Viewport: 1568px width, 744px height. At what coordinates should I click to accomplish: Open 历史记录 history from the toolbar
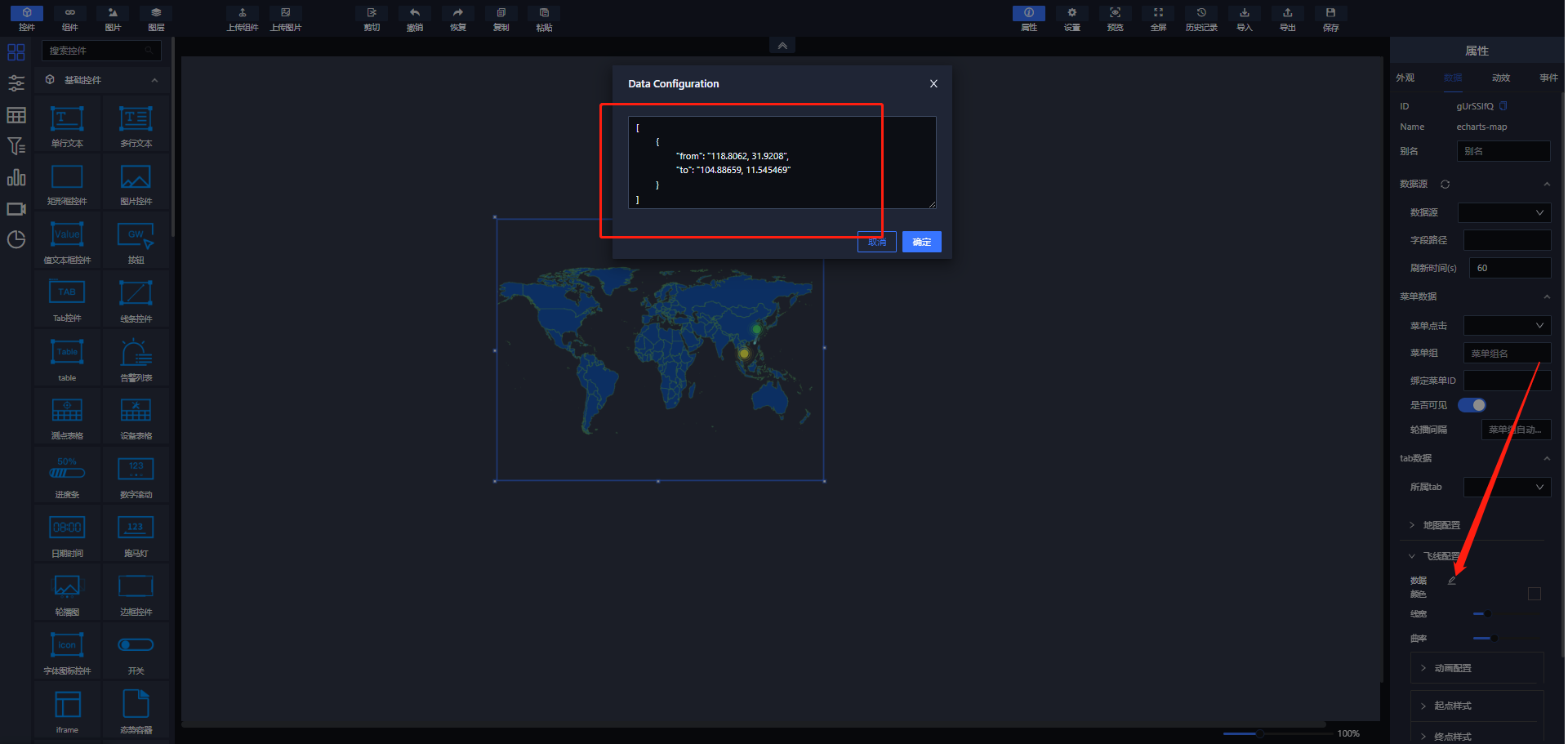pyautogui.click(x=1201, y=18)
